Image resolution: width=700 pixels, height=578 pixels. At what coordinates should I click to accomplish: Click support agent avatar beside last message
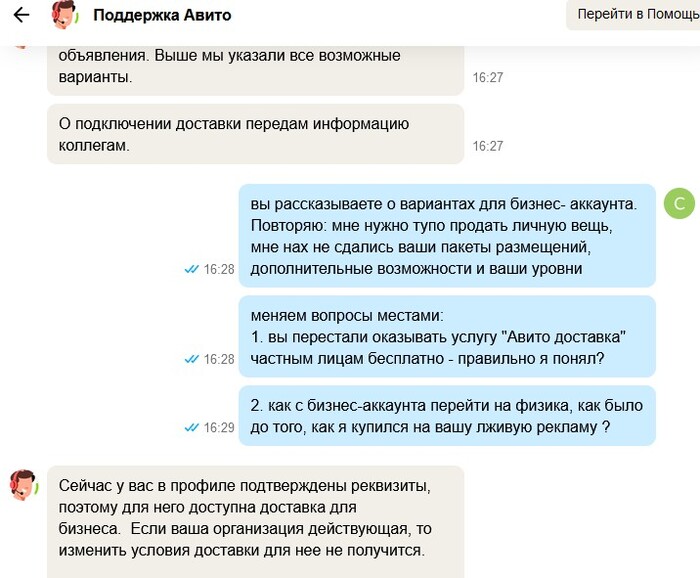pyautogui.click(x=23, y=484)
